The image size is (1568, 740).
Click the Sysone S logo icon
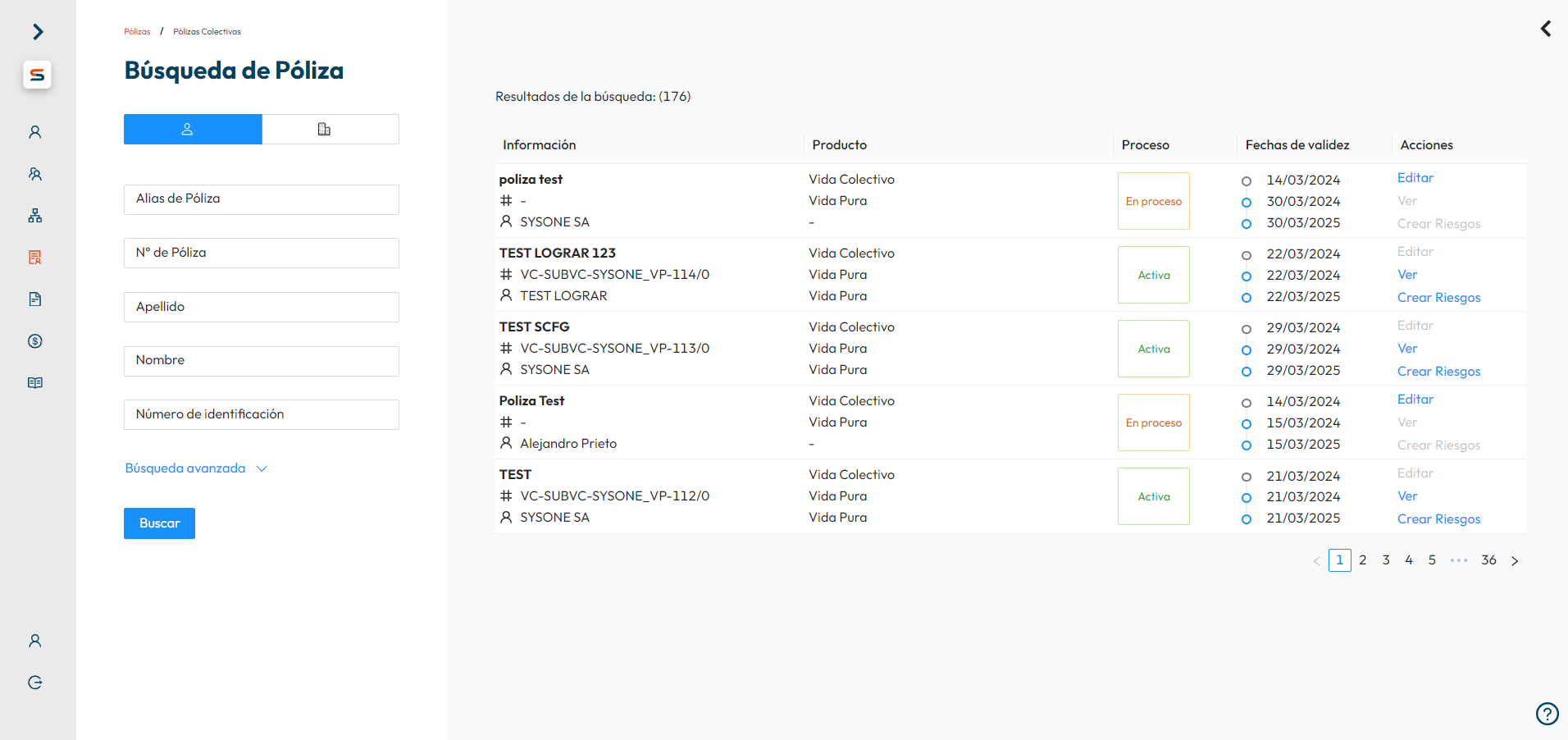click(37, 75)
